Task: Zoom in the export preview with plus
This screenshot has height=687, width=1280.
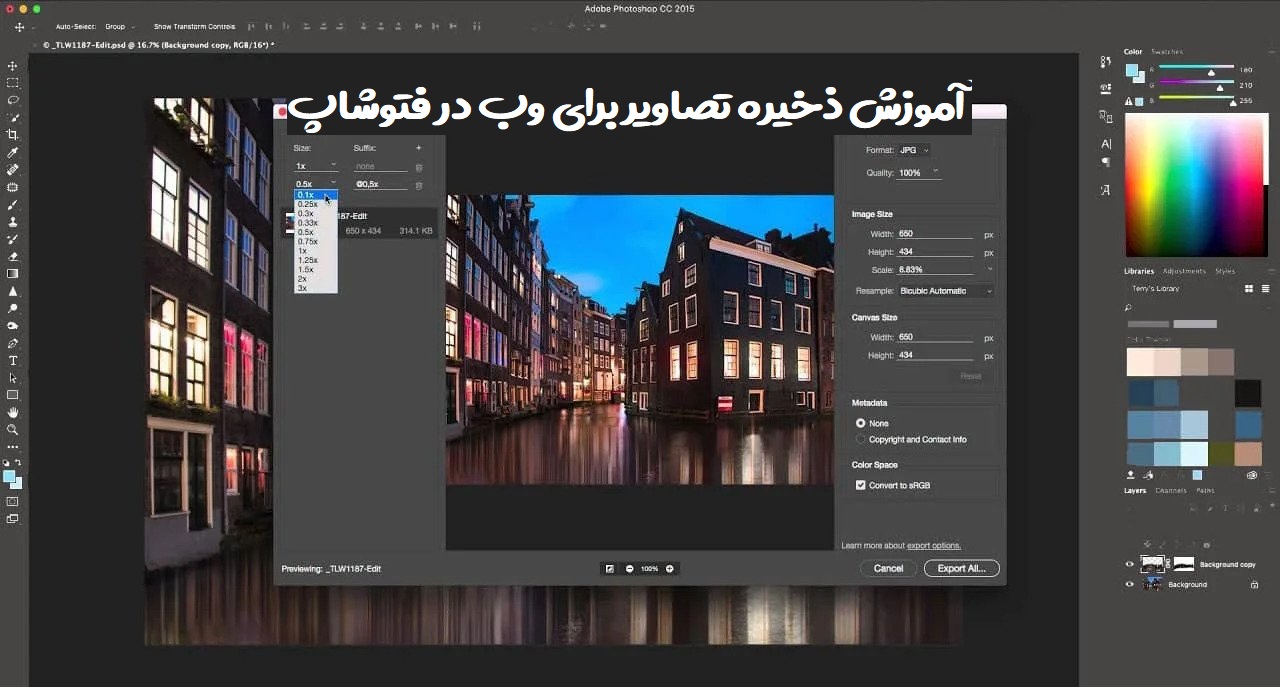Action: point(669,569)
